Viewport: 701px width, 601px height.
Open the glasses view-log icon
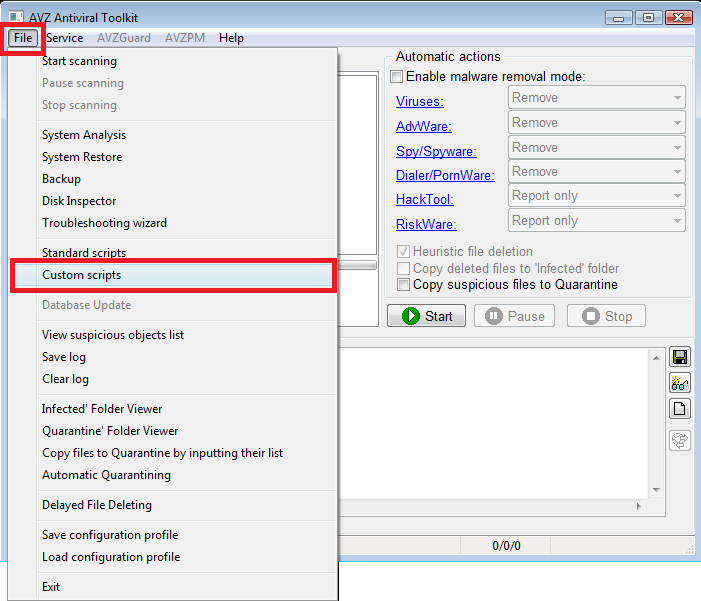[680, 383]
